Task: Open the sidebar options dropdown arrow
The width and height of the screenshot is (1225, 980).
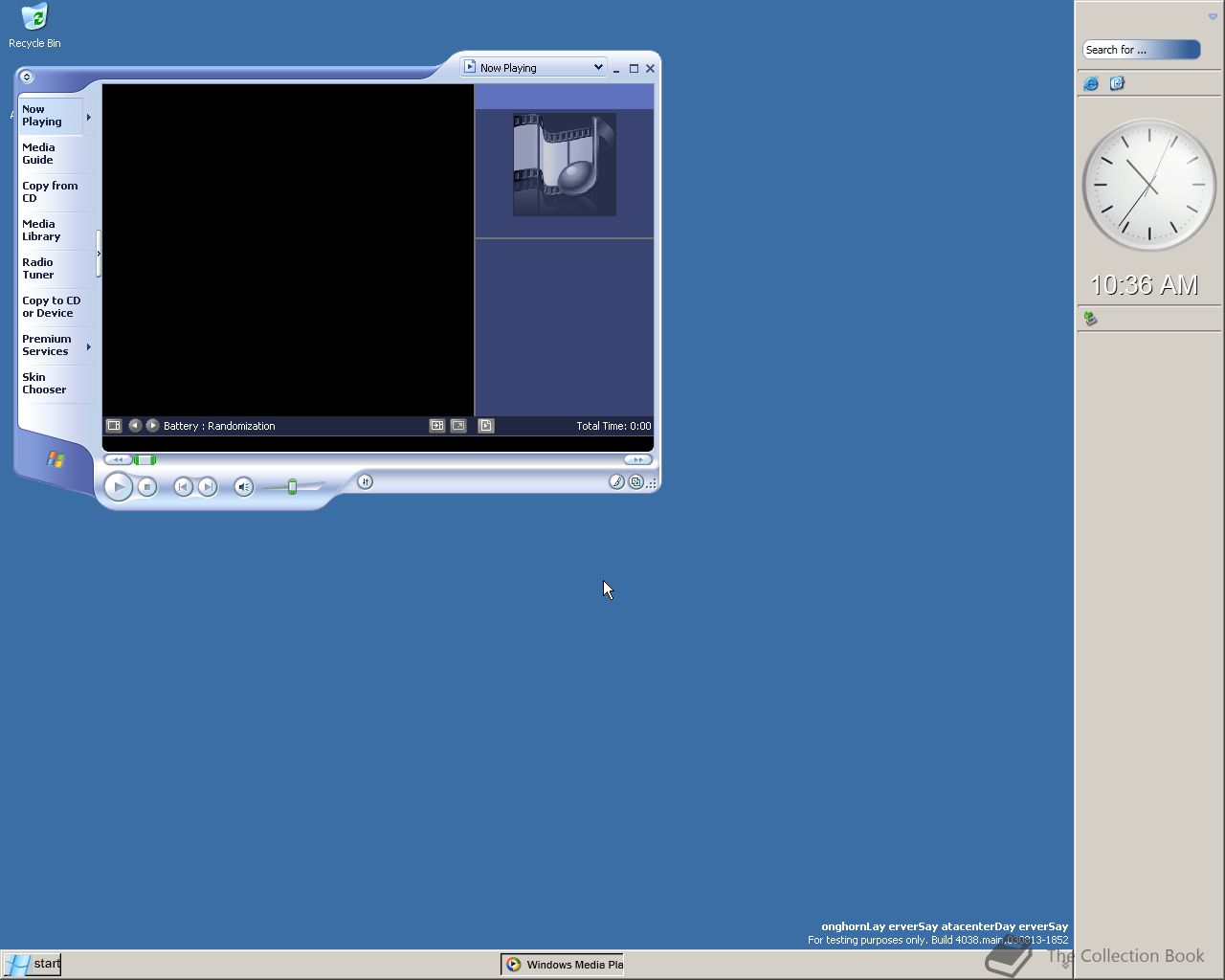Action: (x=1213, y=16)
